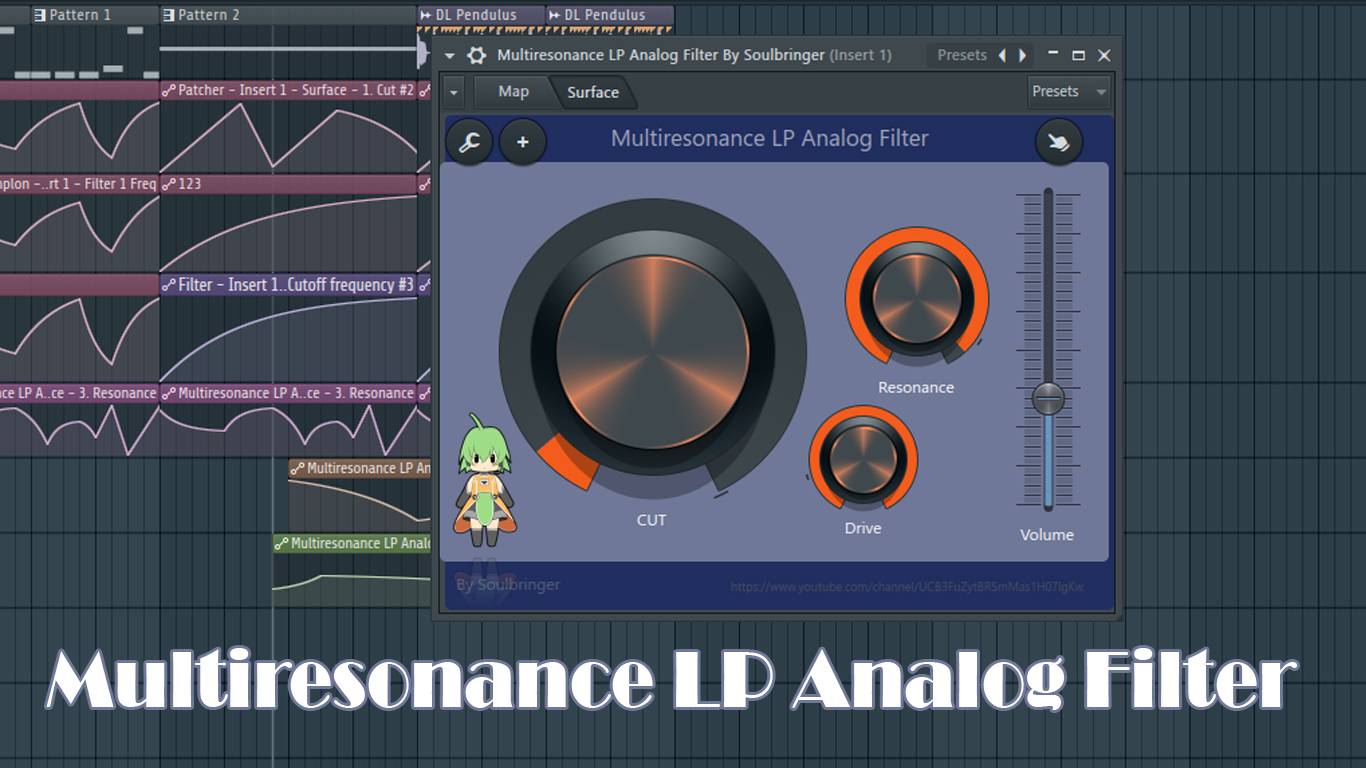Image resolution: width=1366 pixels, height=768 pixels.
Task: Select Filter Insert 1 Cutoff frequency #3 clip
Action: tap(288, 285)
